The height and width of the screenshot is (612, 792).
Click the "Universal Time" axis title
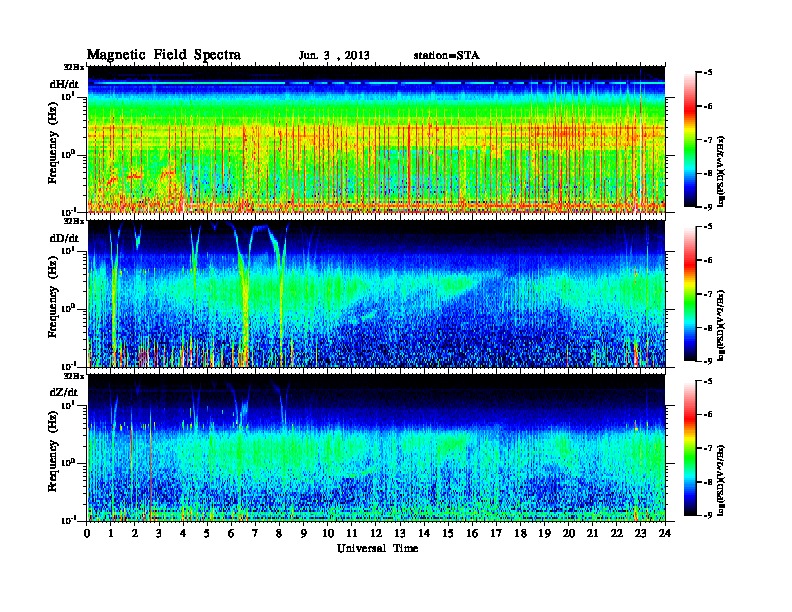pos(377,548)
